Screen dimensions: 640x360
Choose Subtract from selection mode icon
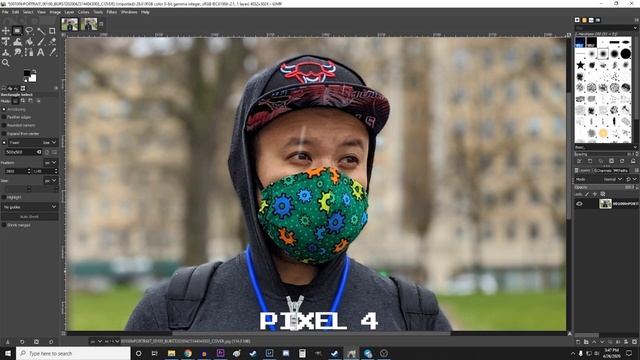point(31,101)
